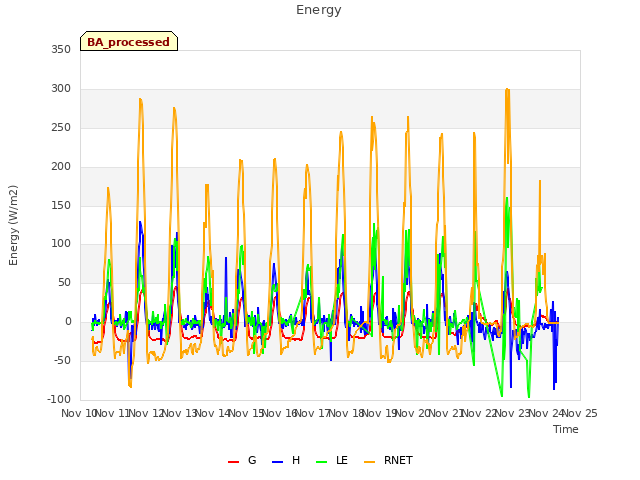Click the 200 y-axis tick label
The width and height of the screenshot is (640, 480).
coord(61,167)
